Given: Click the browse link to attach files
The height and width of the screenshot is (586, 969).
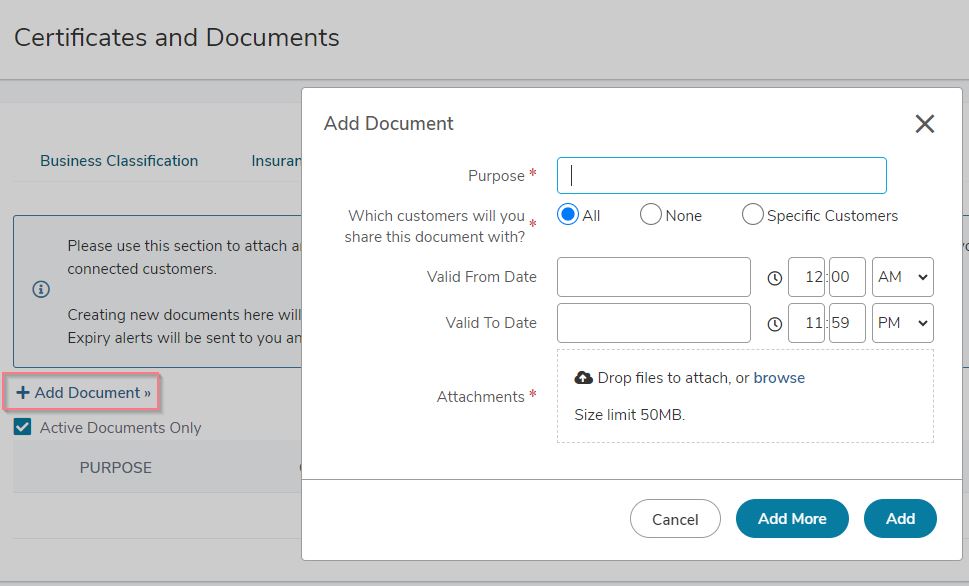Looking at the screenshot, I should click(x=779, y=378).
